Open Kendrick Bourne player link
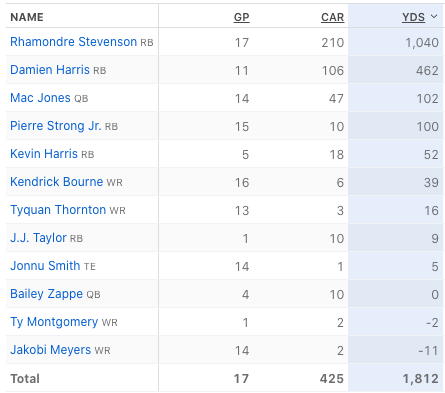 click(56, 182)
